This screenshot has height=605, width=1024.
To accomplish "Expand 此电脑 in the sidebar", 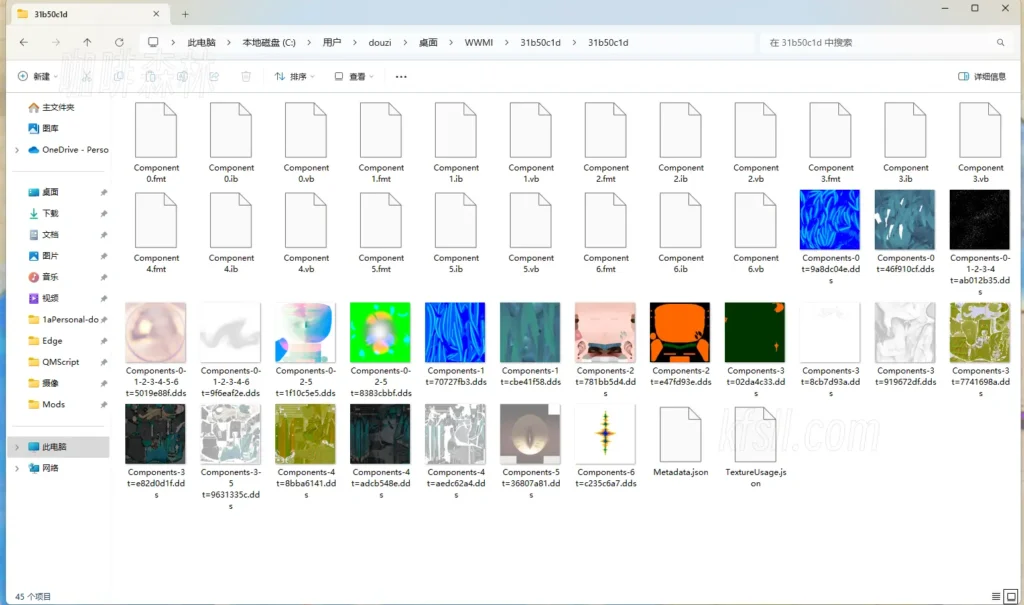I will (x=16, y=447).
